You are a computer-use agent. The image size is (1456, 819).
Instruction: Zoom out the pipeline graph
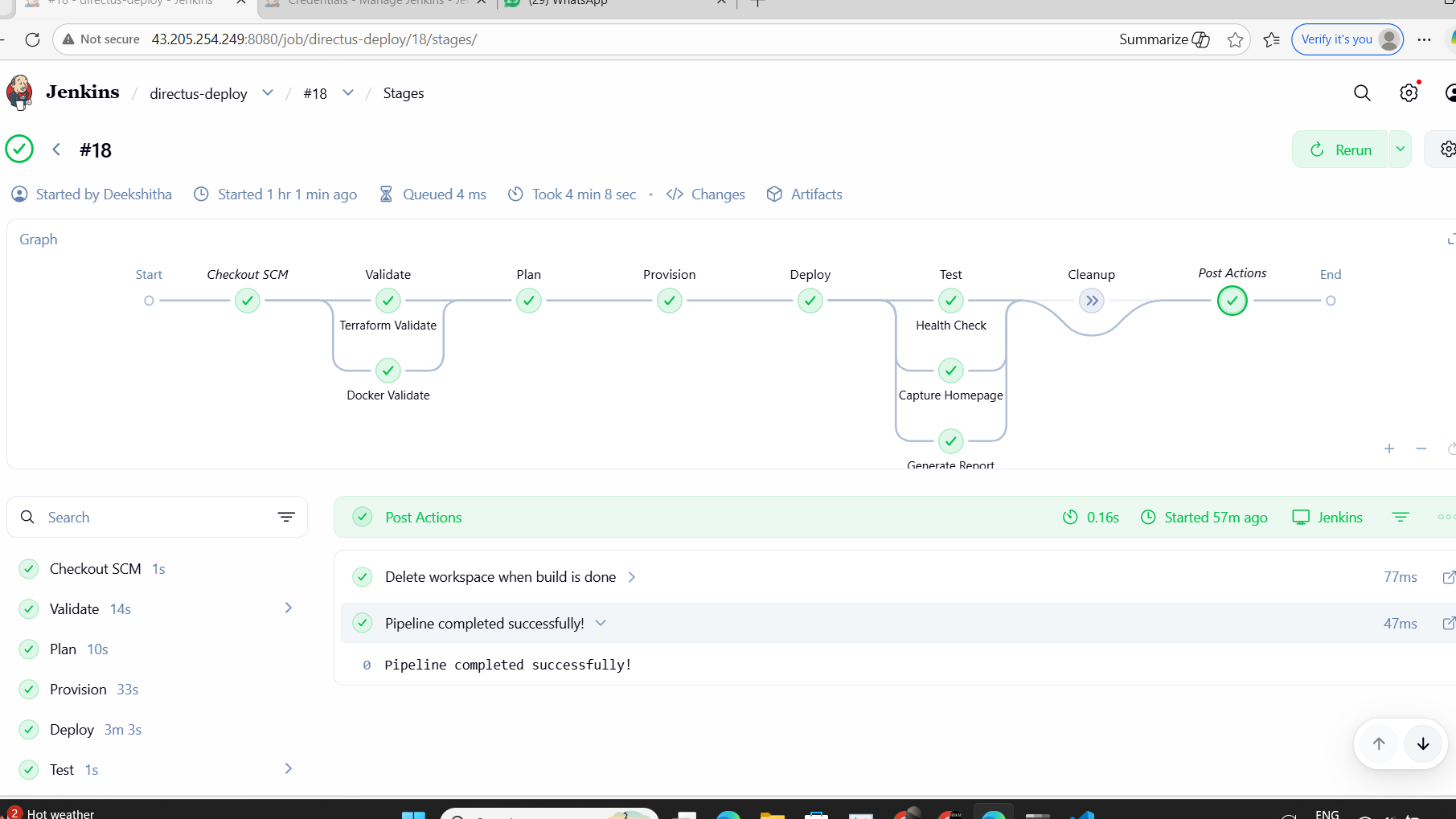pyautogui.click(x=1421, y=448)
